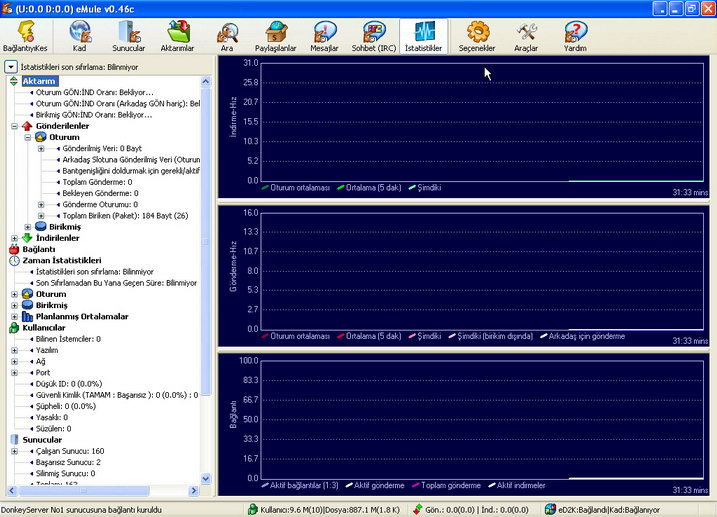Click DonkeyServer No1 connection status text

coord(81,509)
